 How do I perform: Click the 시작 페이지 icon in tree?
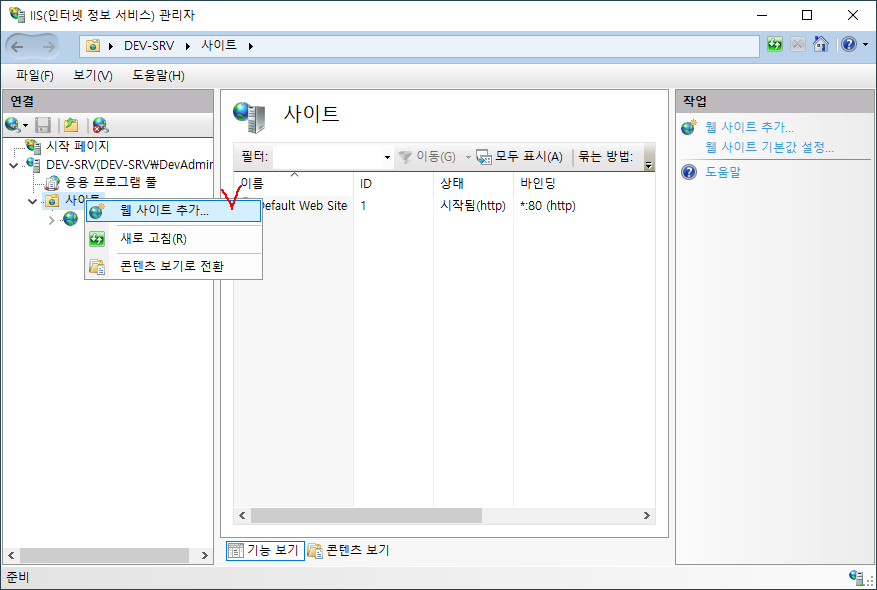[34, 147]
